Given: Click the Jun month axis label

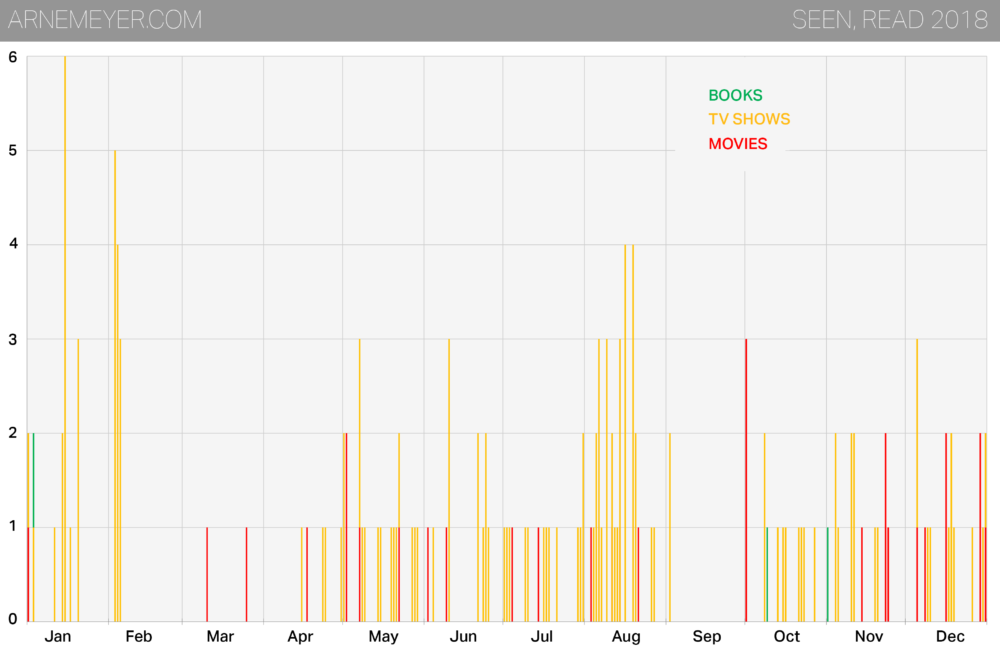Looking at the screenshot, I should (x=463, y=636).
